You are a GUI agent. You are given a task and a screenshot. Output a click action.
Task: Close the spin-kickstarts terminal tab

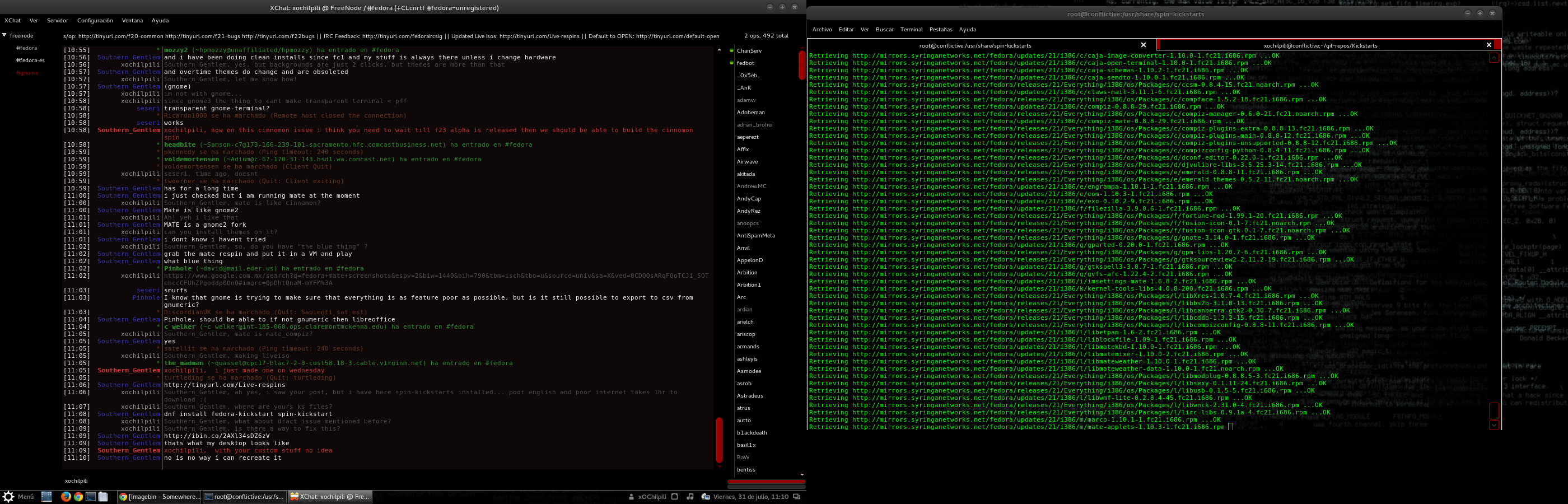[1143, 45]
